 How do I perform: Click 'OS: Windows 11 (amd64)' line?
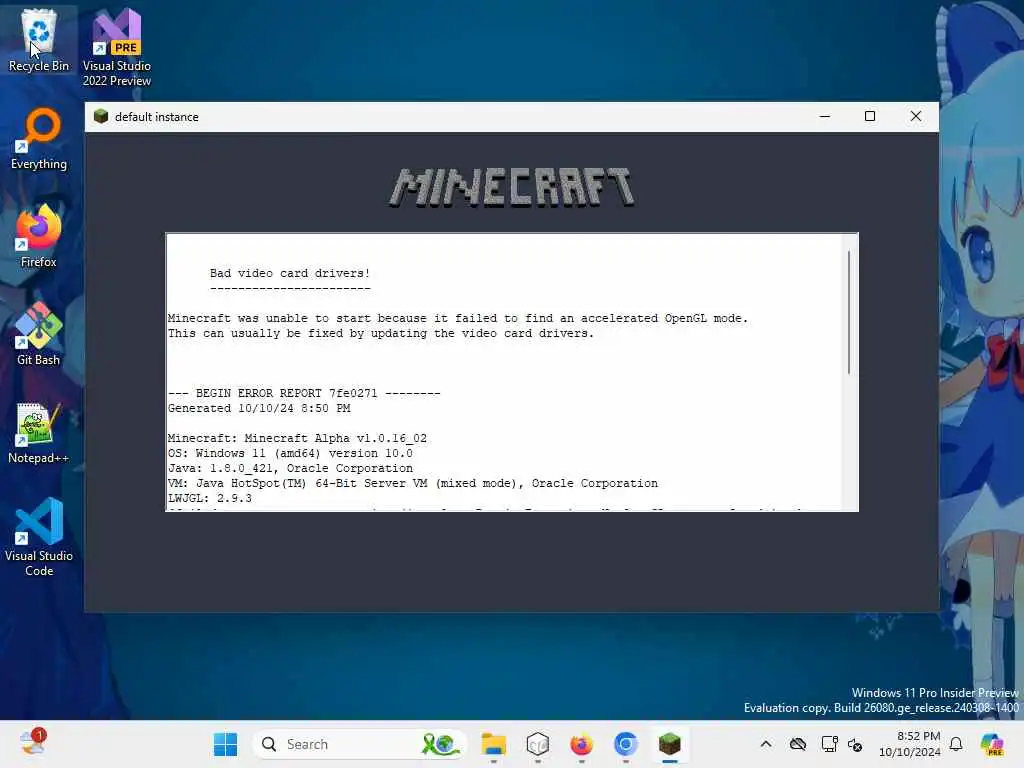pyautogui.click(x=290, y=453)
